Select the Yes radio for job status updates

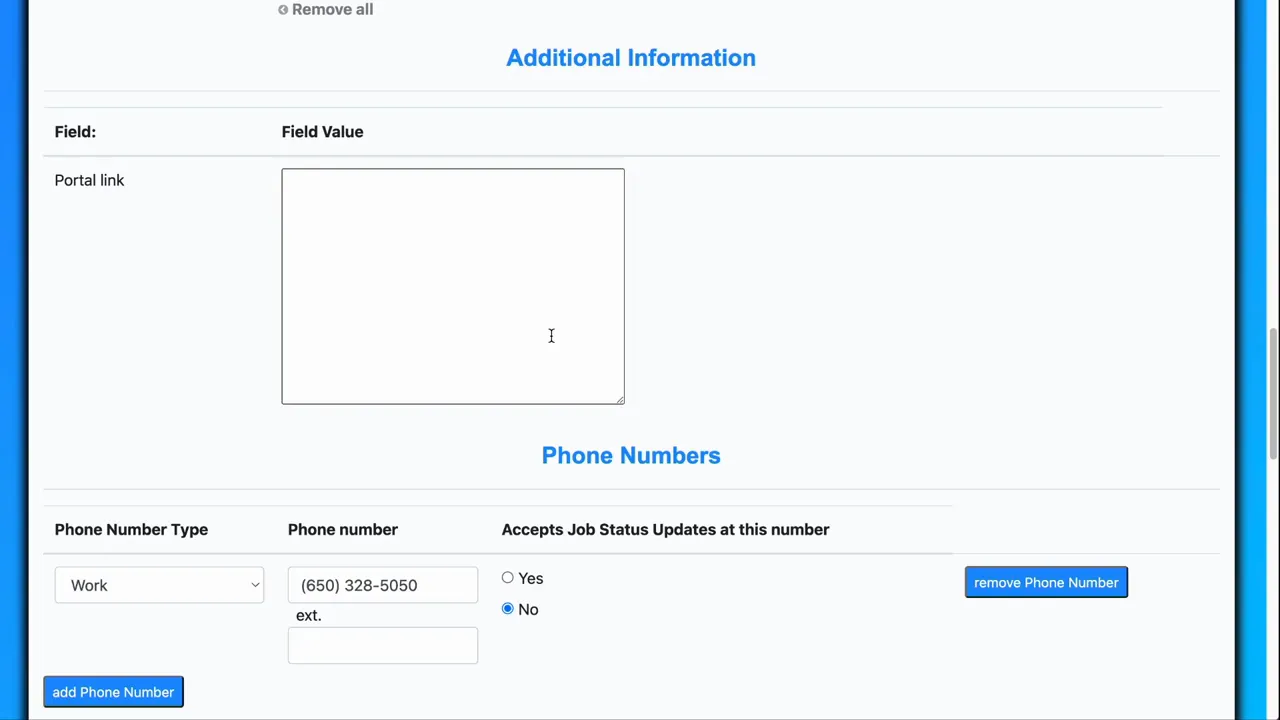pos(508,578)
